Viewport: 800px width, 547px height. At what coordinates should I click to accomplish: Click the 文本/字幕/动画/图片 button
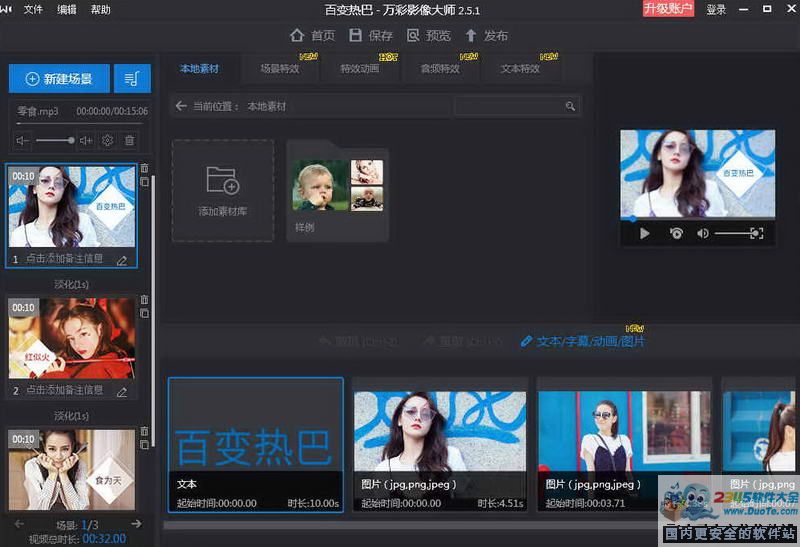[x=583, y=341]
